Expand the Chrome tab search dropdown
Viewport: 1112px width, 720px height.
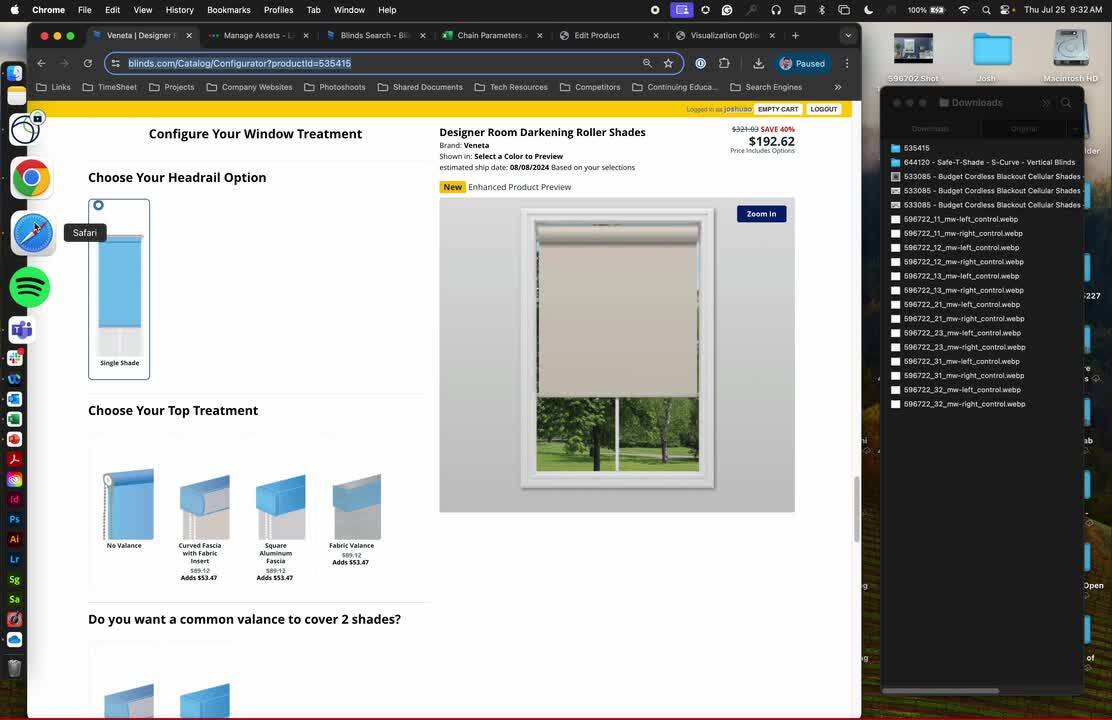pyautogui.click(x=848, y=35)
